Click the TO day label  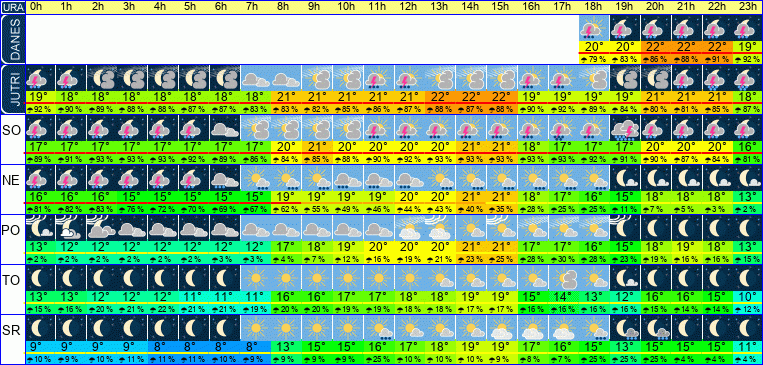click(x=11, y=280)
